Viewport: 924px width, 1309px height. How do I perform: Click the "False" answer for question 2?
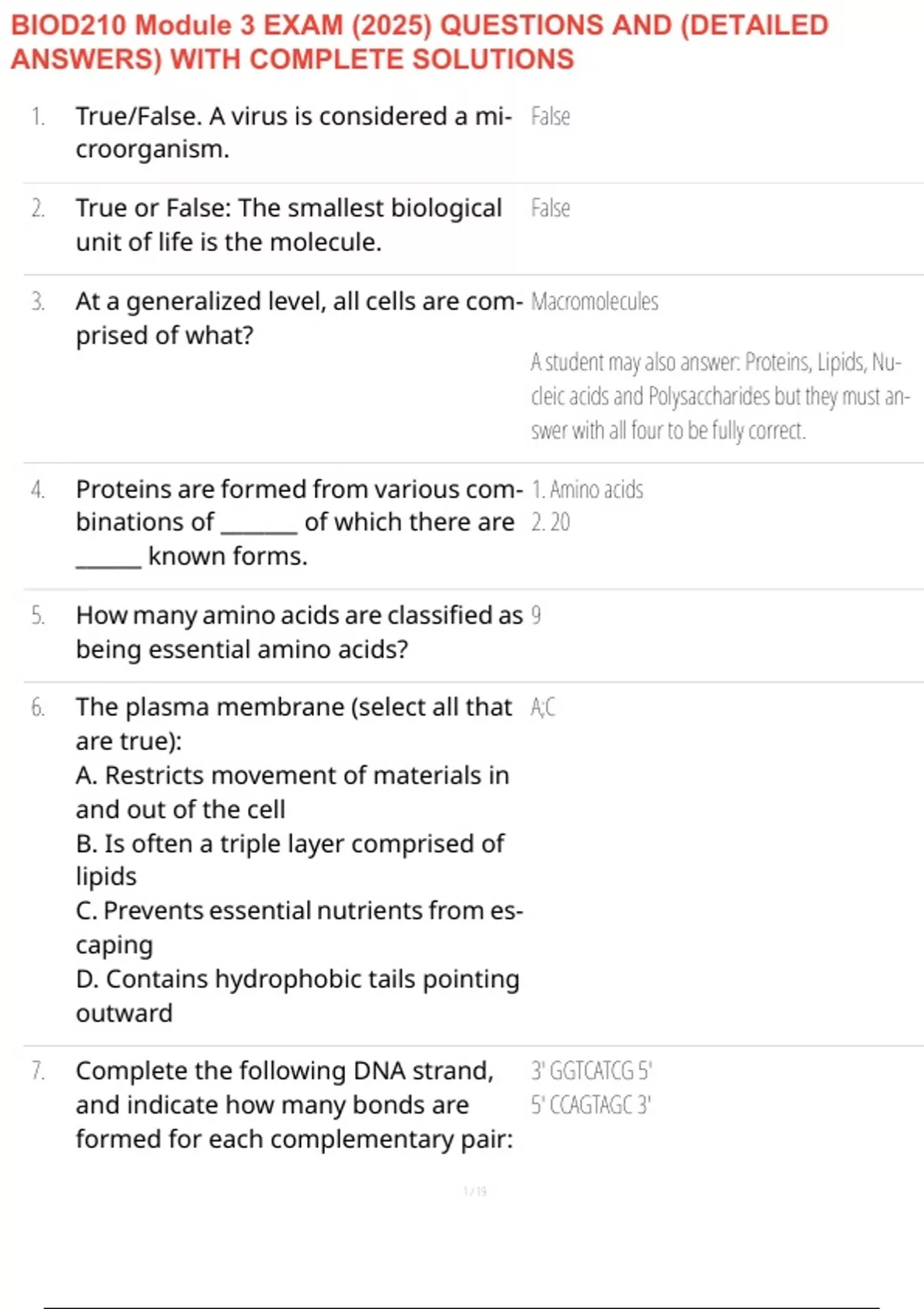[x=551, y=208]
